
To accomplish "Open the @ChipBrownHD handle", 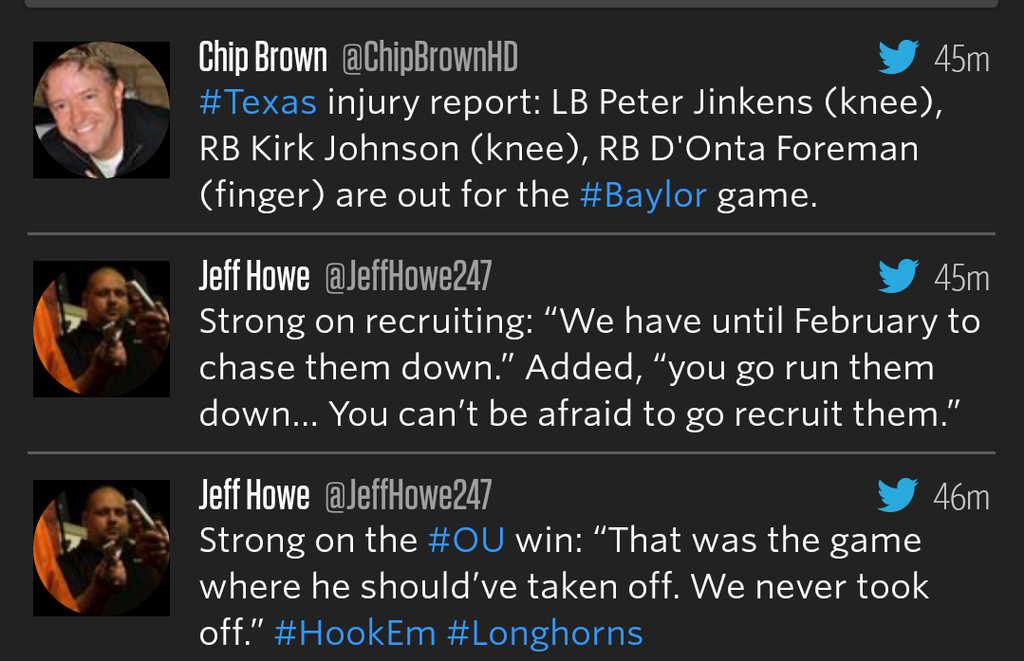I will coord(430,58).
